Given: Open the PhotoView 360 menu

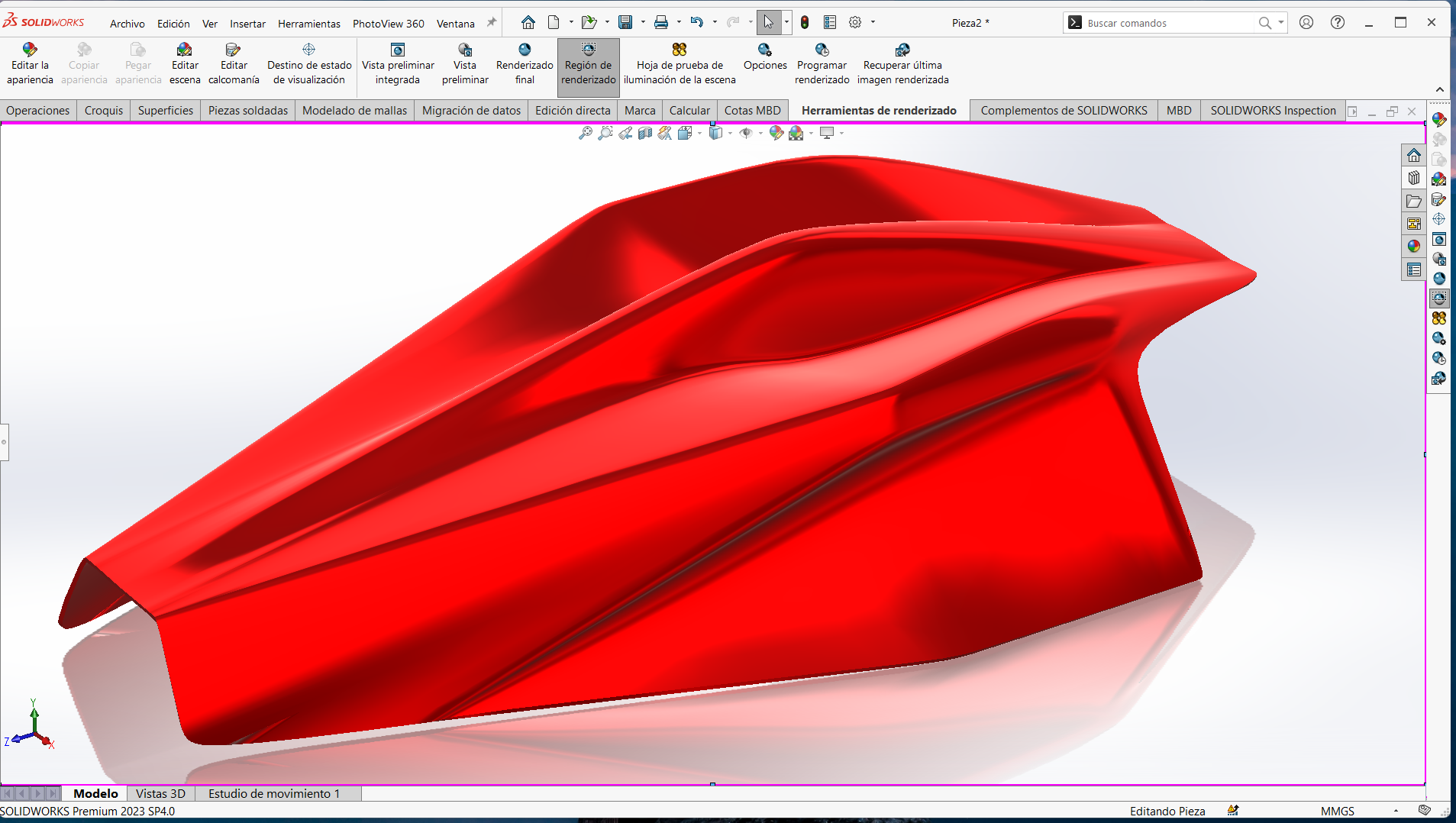Looking at the screenshot, I should pos(388,24).
